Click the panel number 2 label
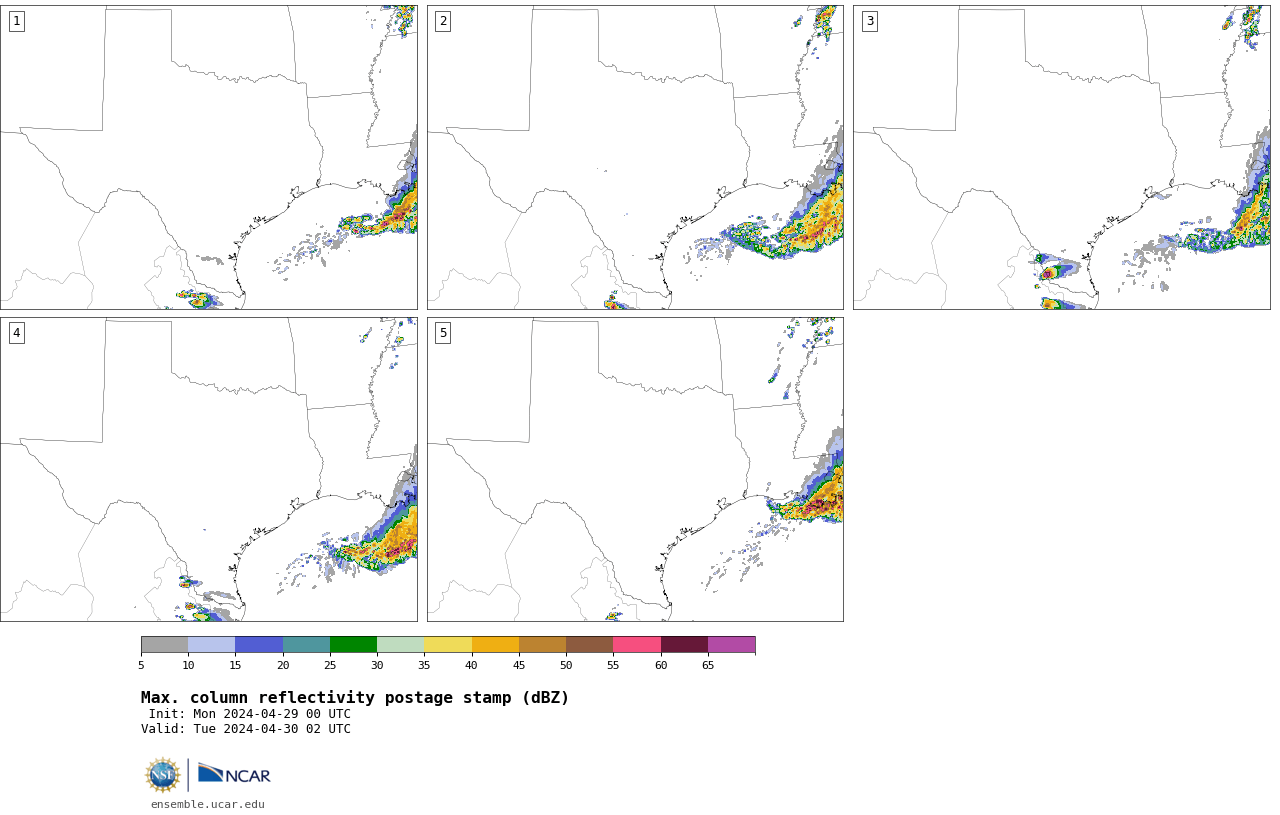 point(443,21)
